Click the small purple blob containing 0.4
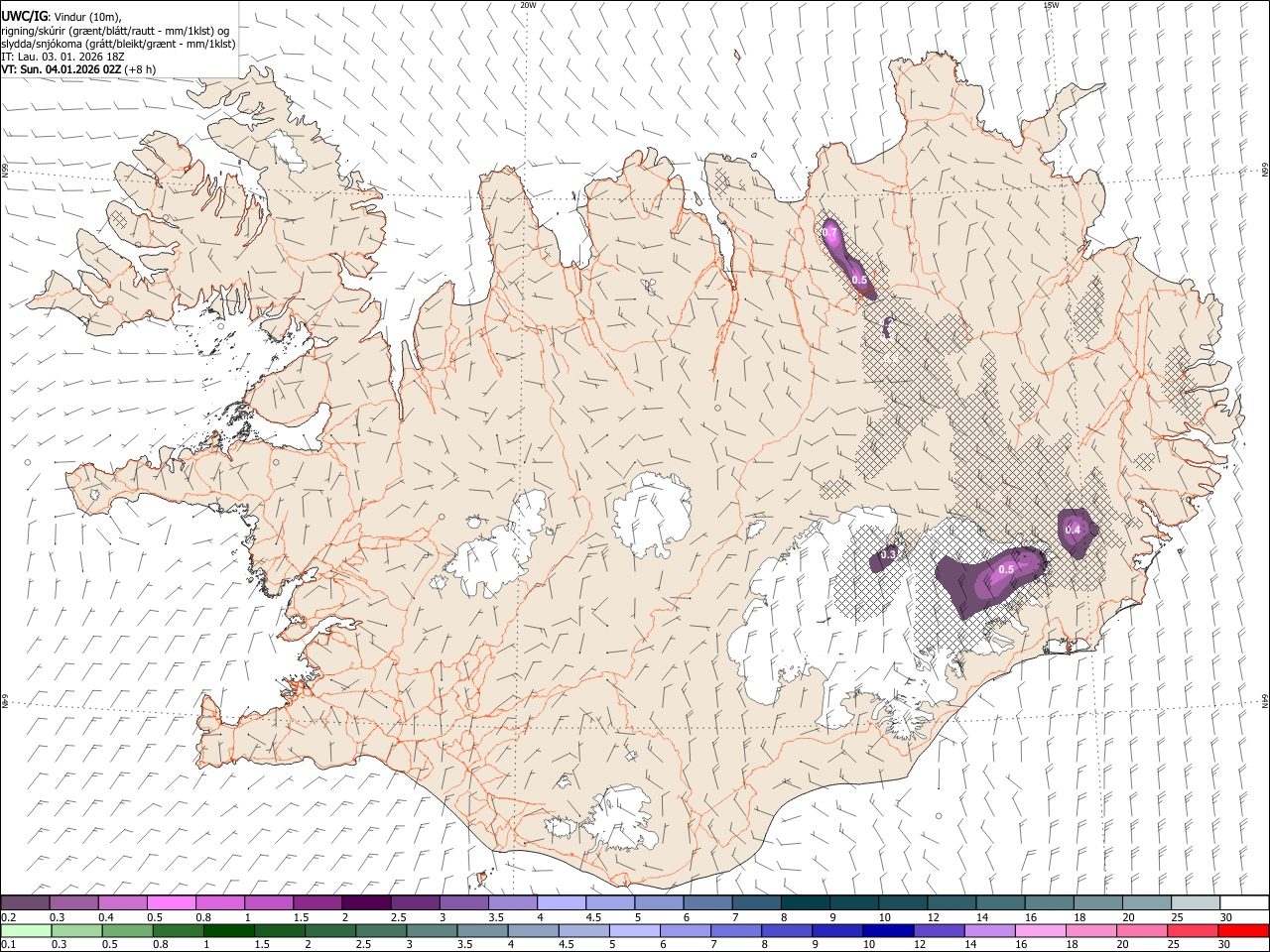This screenshot has height=952, width=1270. 1077,534
